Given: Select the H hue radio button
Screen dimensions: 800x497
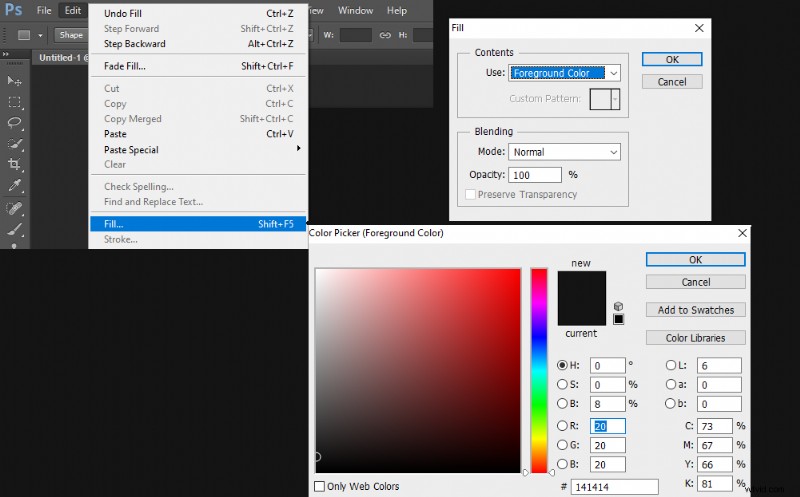Looking at the screenshot, I should click(x=562, y=365).
